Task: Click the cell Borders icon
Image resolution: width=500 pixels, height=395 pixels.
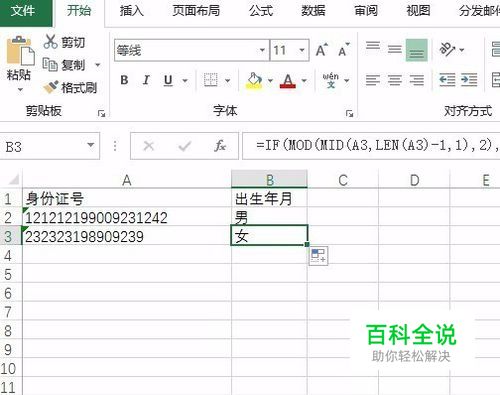Action: (211, 80)
